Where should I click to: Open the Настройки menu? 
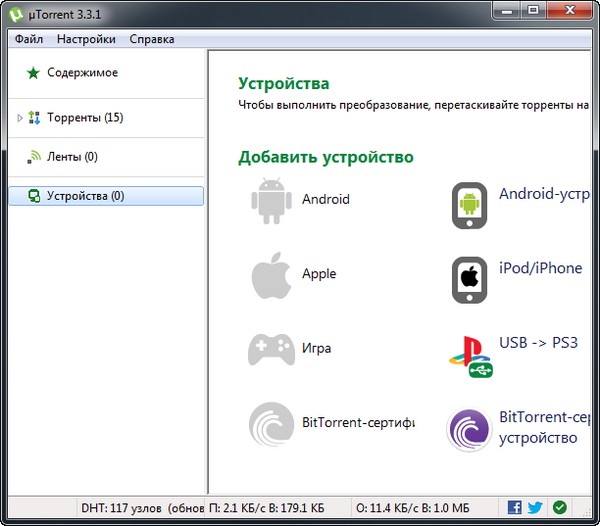click(x=86, y=39)
